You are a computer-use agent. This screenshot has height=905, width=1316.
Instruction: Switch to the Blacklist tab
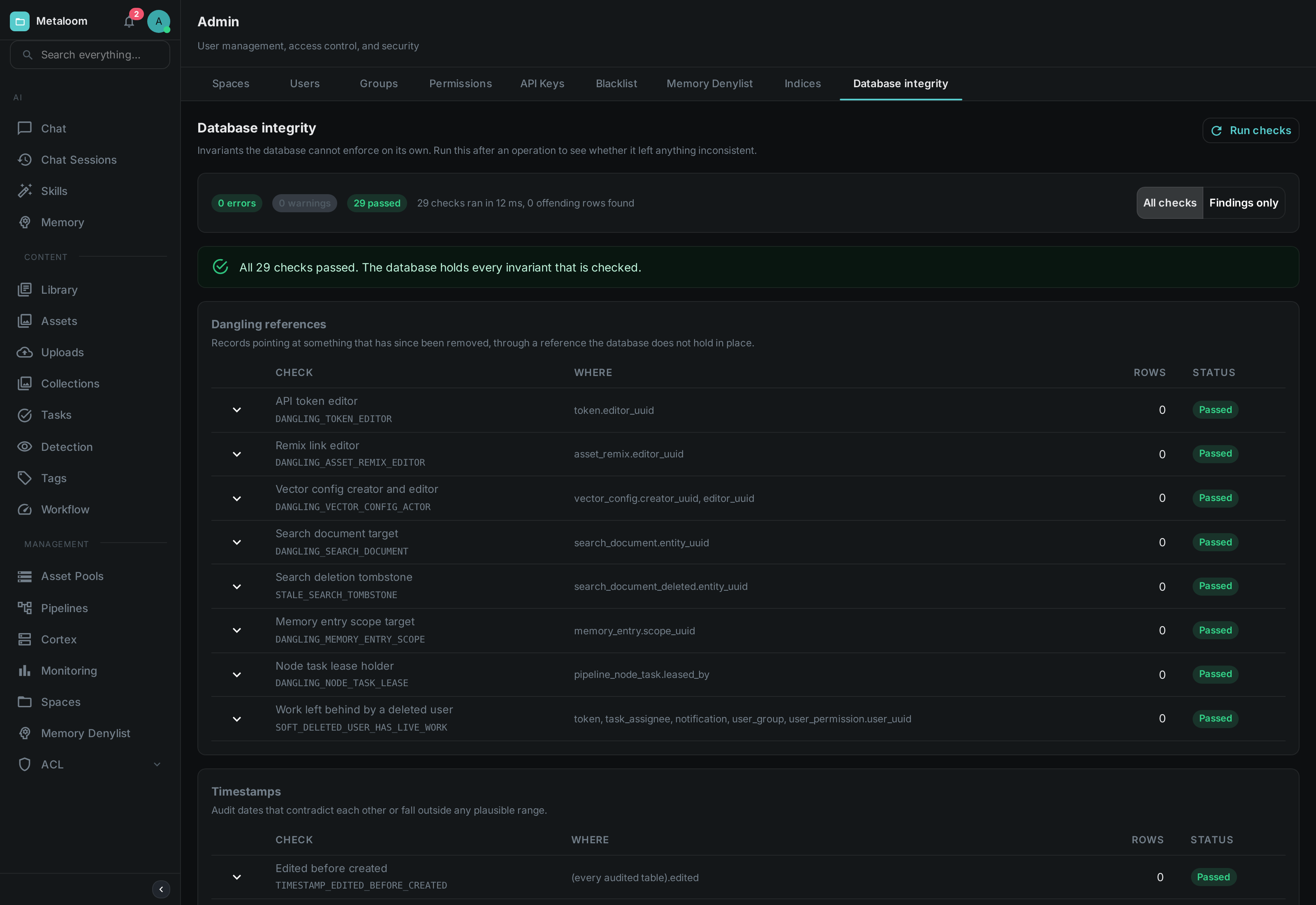(616, 84)
